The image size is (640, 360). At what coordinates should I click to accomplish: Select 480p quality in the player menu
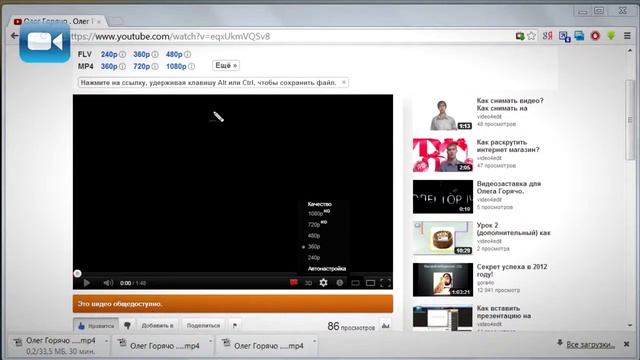point(314,236)
